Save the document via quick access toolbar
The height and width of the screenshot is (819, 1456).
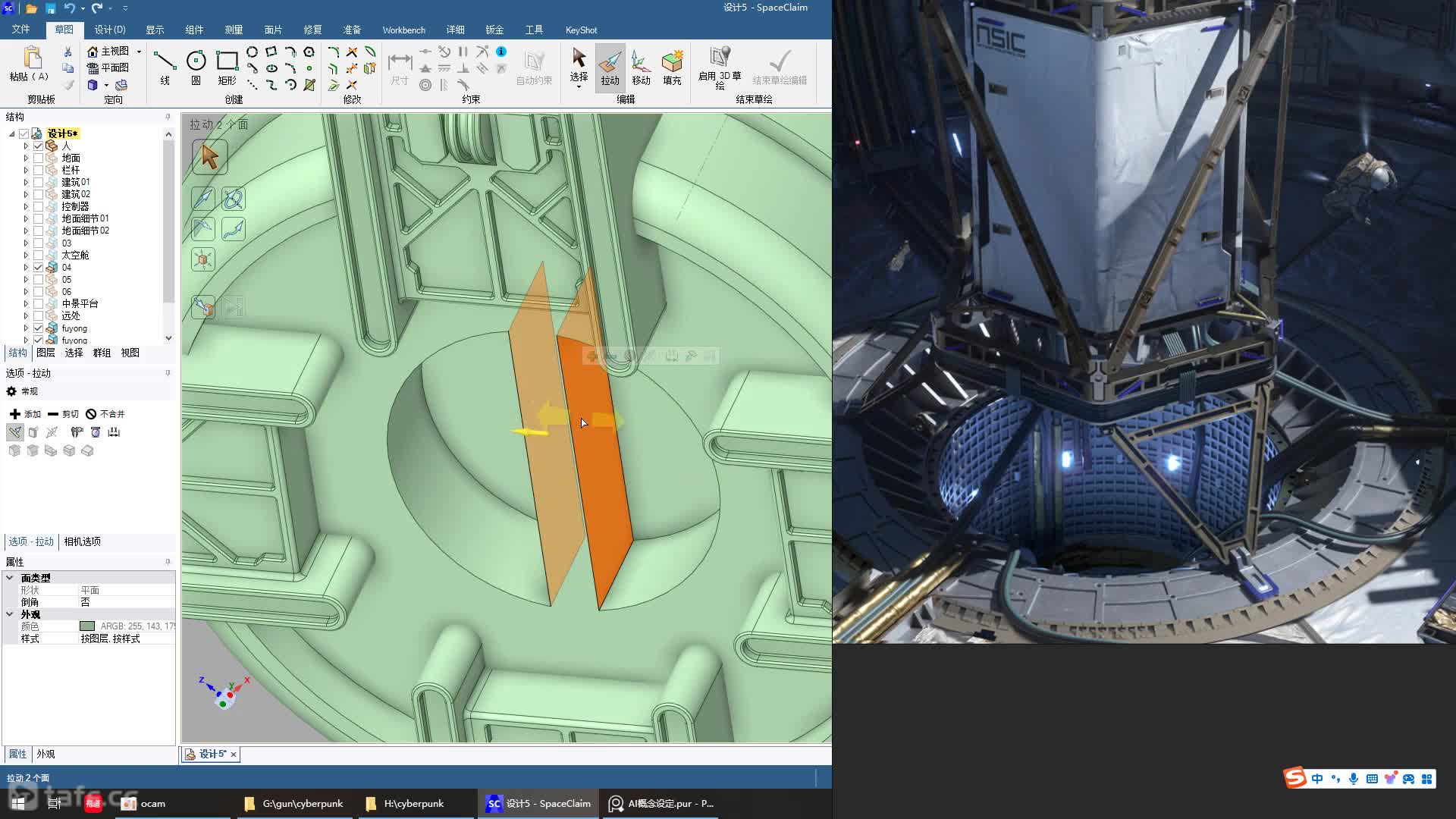click(50, 8)
